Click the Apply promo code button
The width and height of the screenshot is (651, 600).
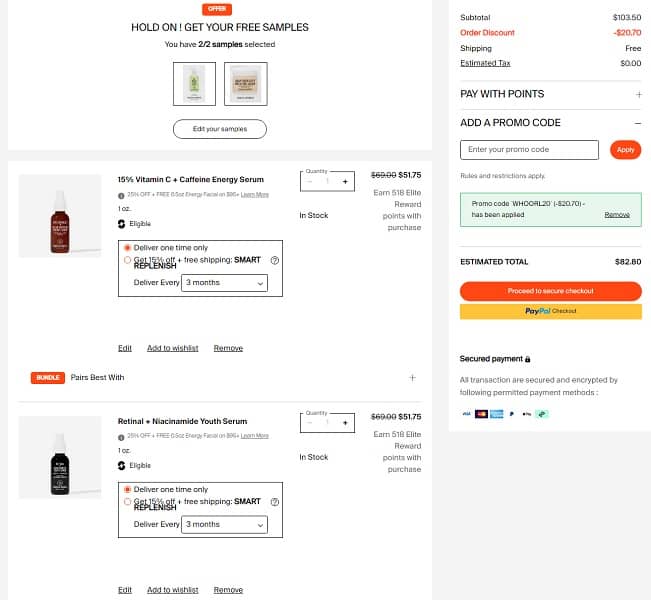[x=625, y=150]
